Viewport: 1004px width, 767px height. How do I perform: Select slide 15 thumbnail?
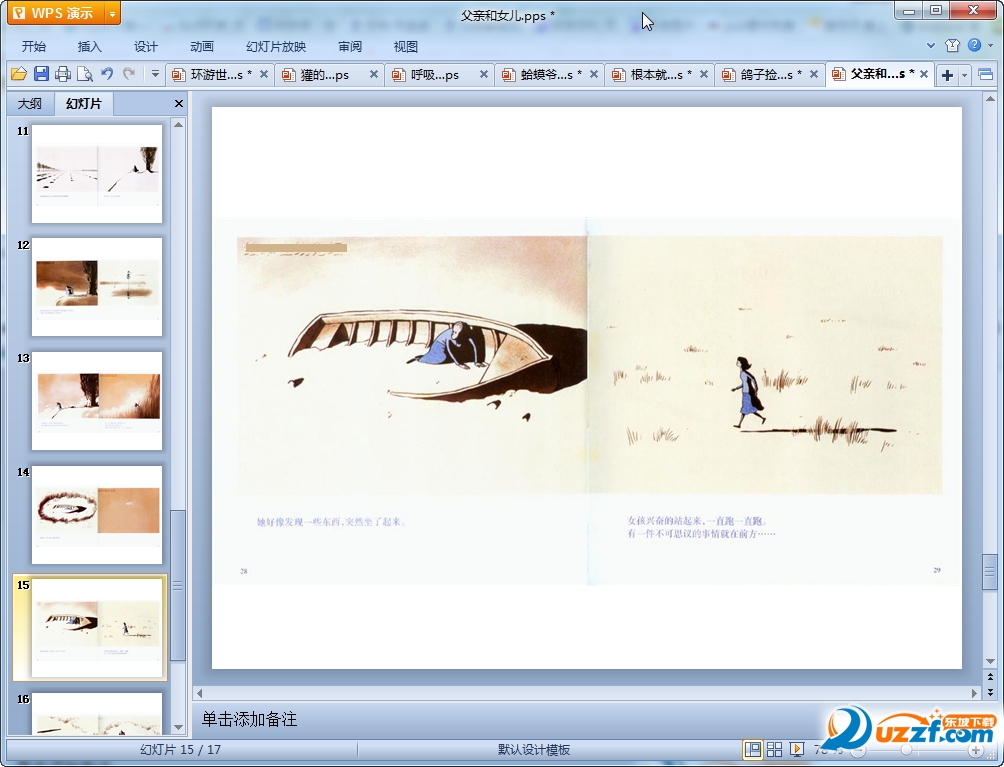pyautogui.click(x=97, y=628)
